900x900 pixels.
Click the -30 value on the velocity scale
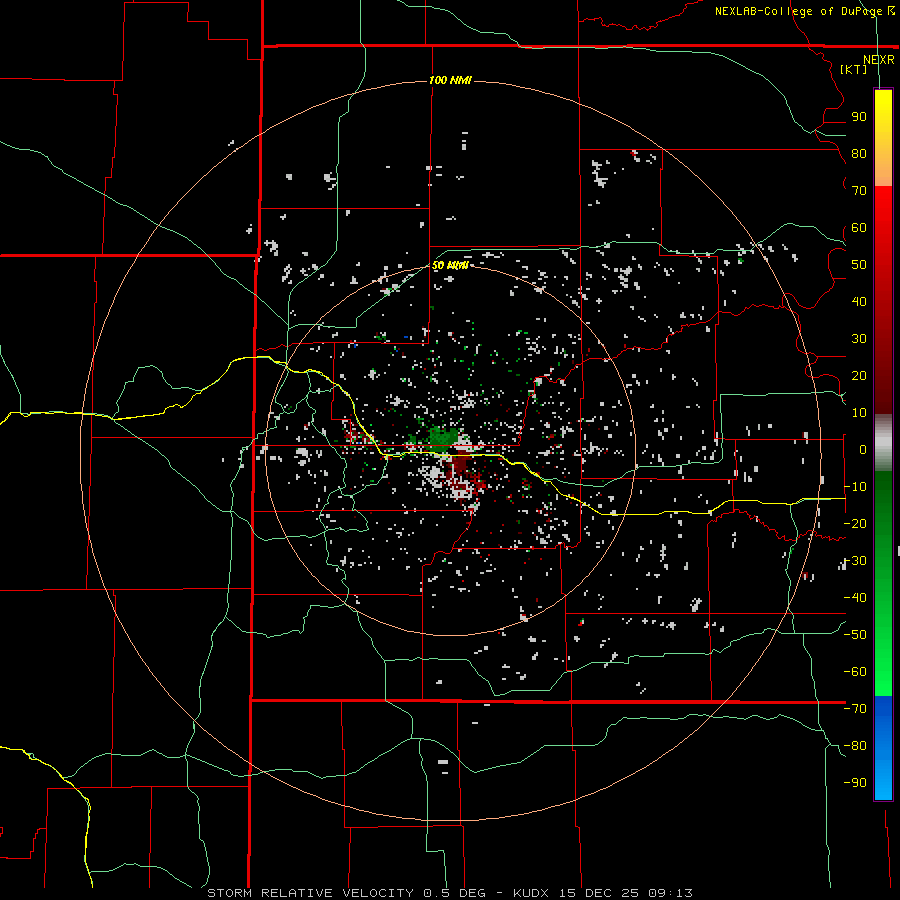[x=855, y=561]
